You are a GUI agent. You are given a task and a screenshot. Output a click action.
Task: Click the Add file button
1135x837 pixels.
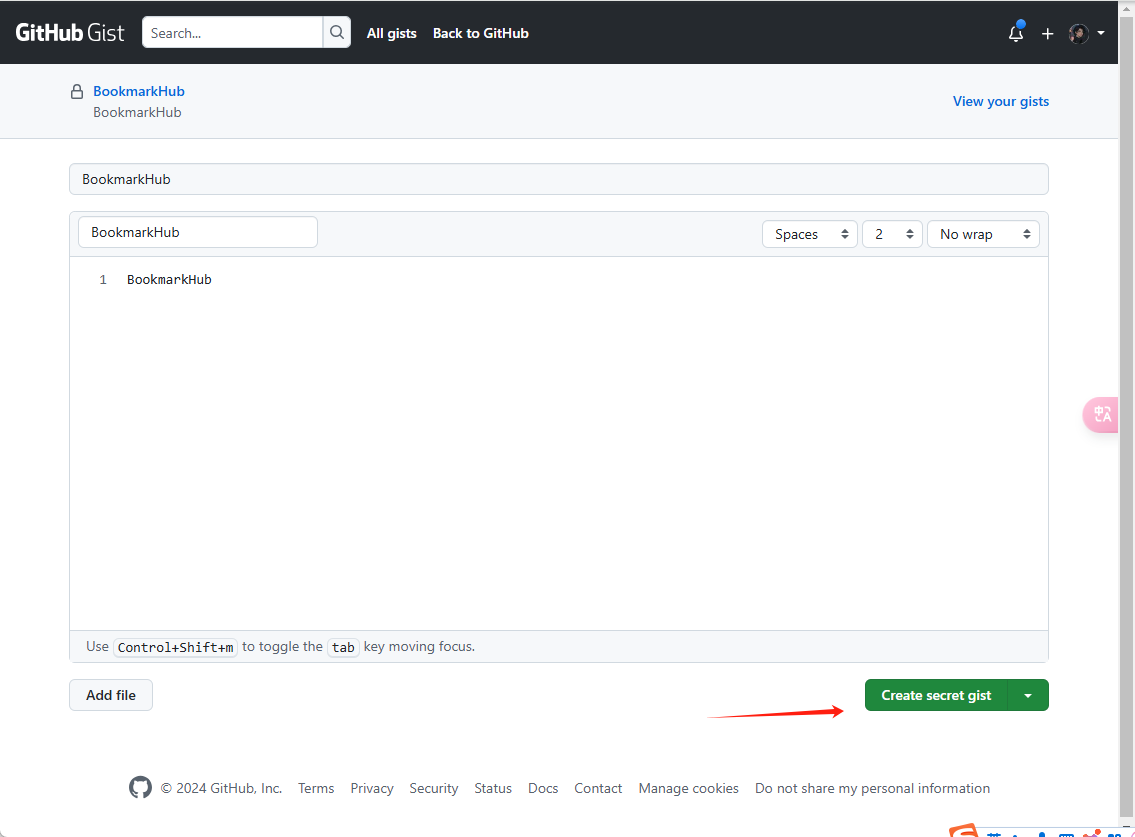pyautogui.click(x=111, y=695)
